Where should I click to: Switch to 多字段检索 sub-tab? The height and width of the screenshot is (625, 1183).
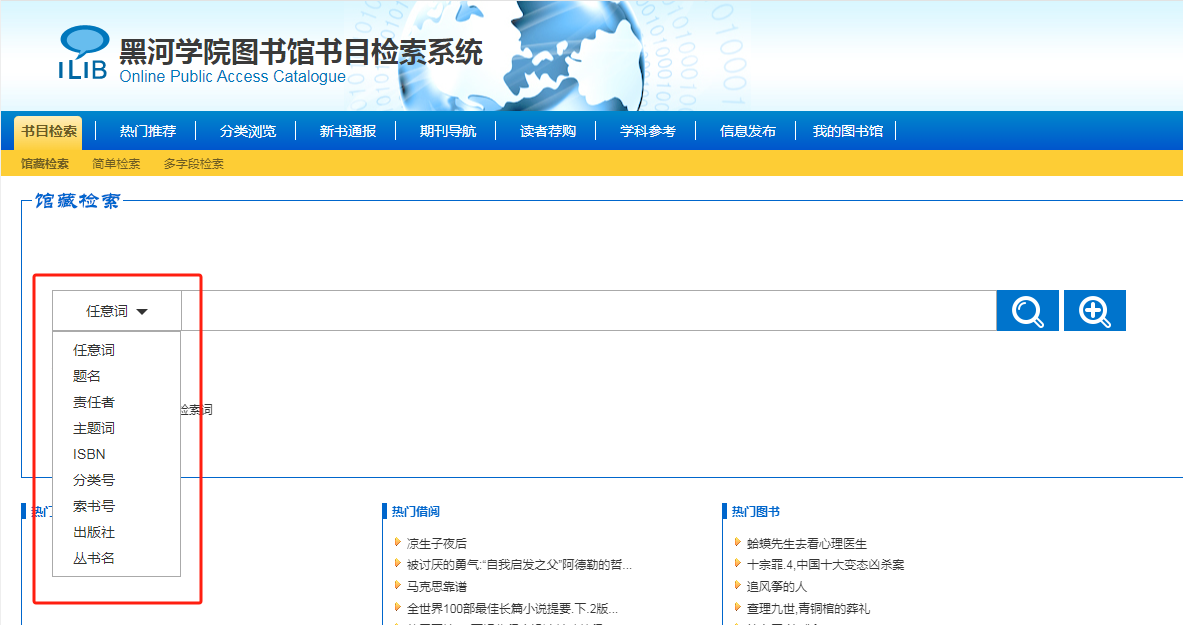(x=194, y=164)
